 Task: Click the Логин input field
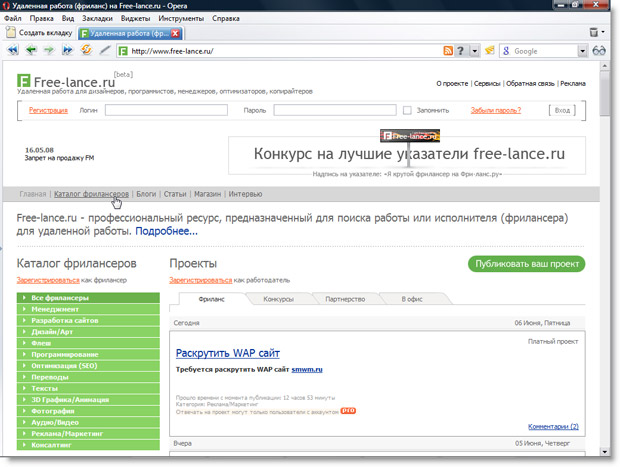(x=166, y=110)
